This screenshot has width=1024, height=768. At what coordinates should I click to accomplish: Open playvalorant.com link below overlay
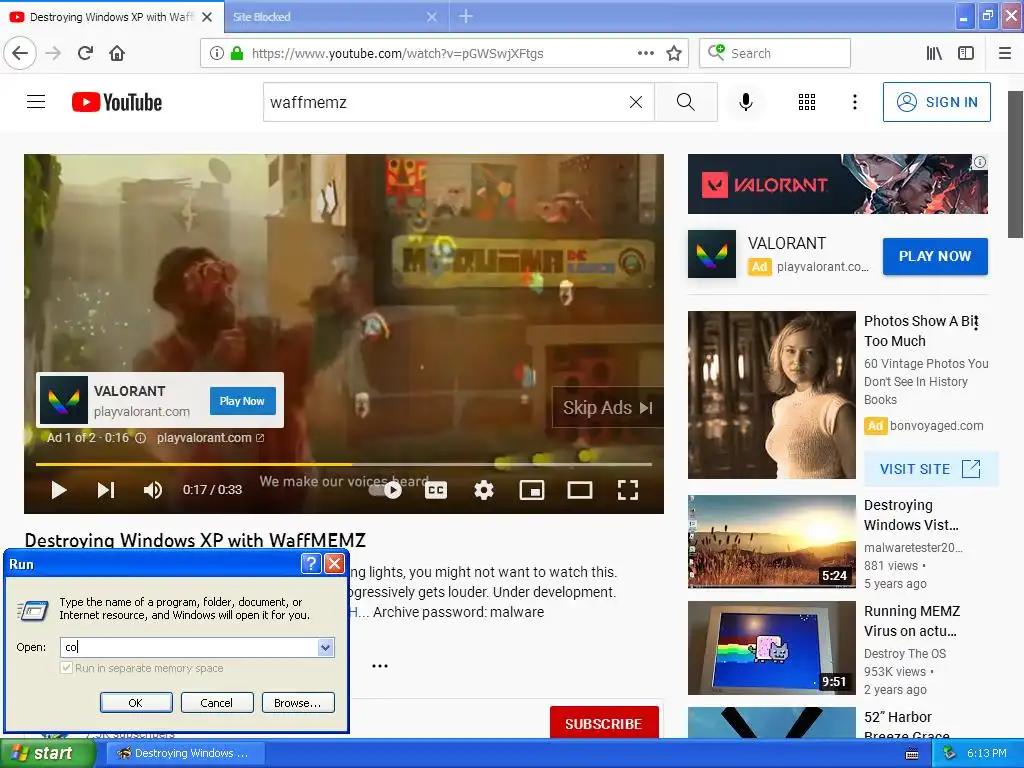(x=210, y=438)
